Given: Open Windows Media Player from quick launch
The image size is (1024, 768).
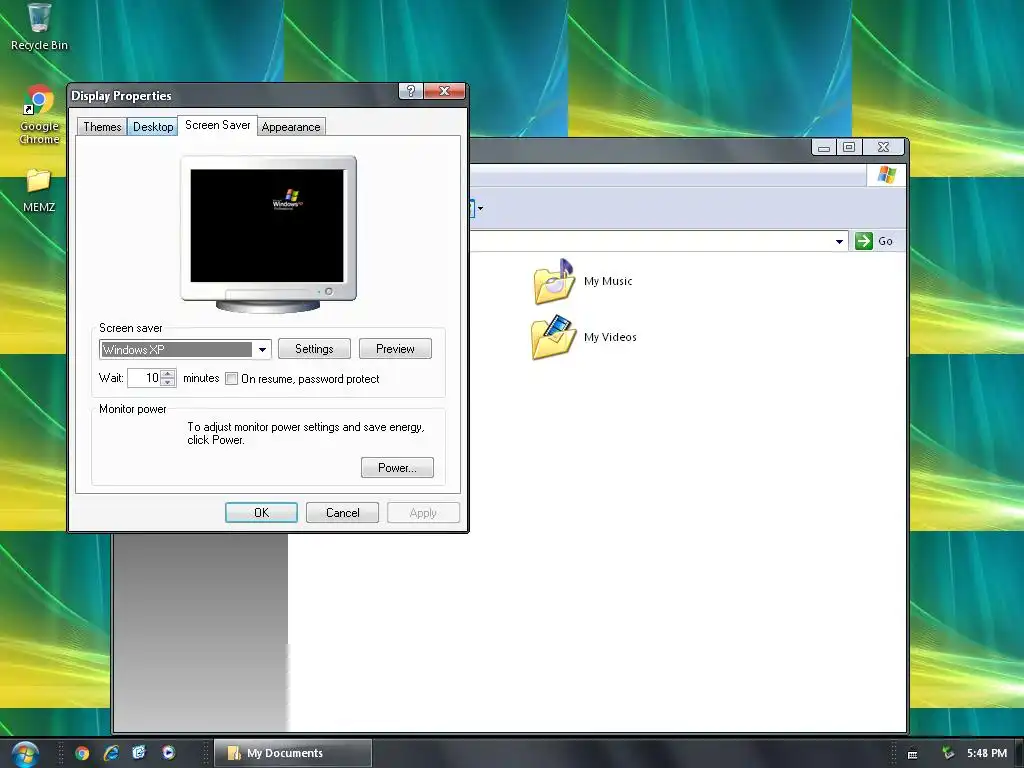Looking at the screenshot, I should point(168,753).
